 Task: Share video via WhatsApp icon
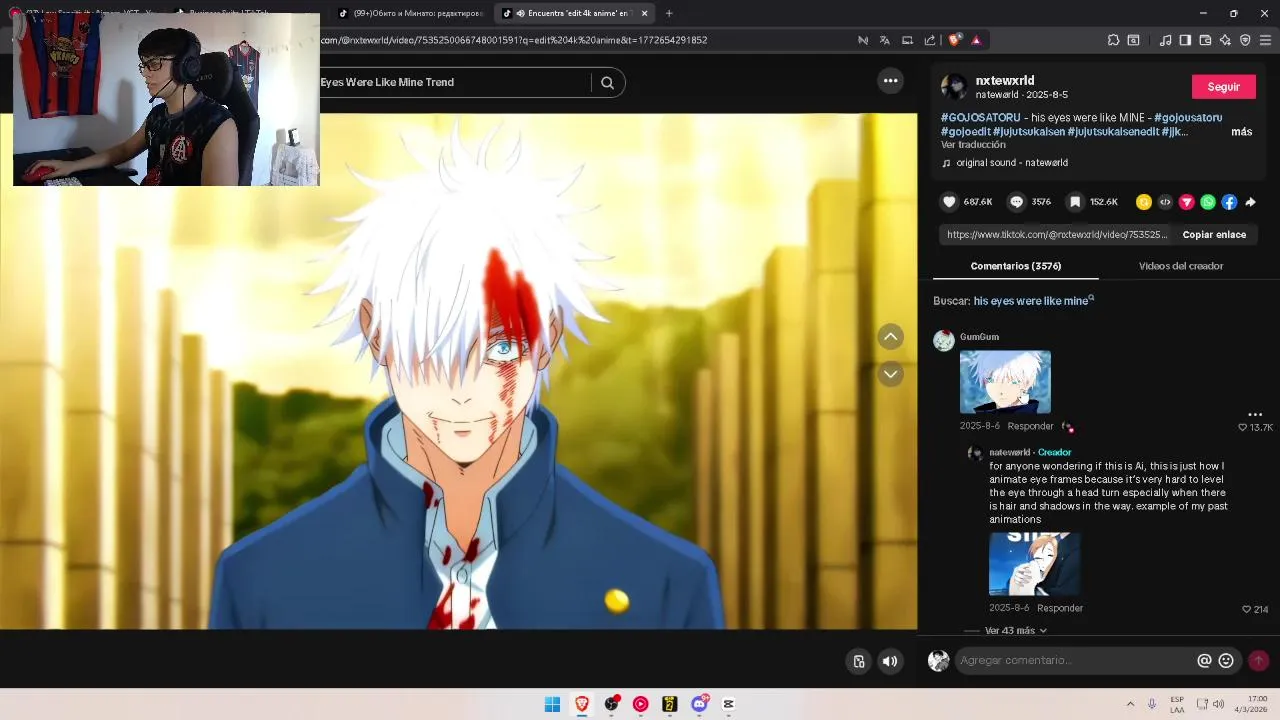[1208, 202]
